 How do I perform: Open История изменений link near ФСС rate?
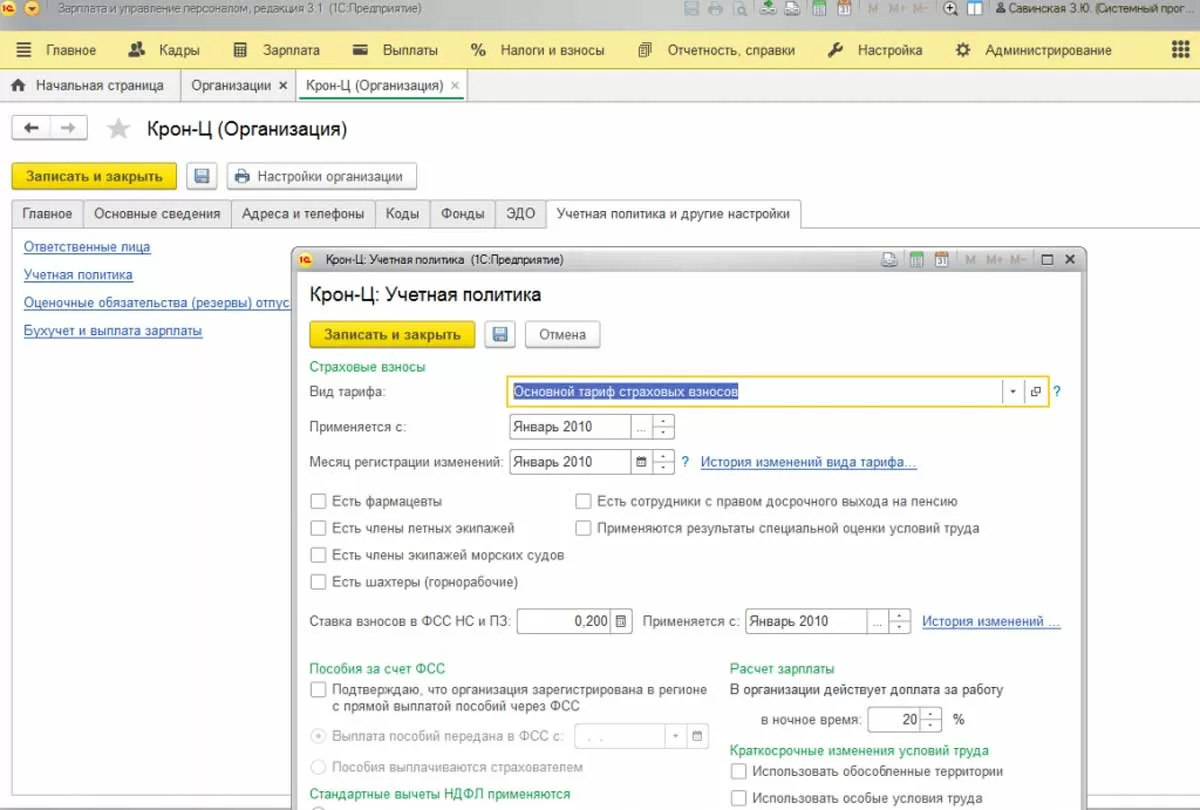pyautogui.click(x=991, y=621)
